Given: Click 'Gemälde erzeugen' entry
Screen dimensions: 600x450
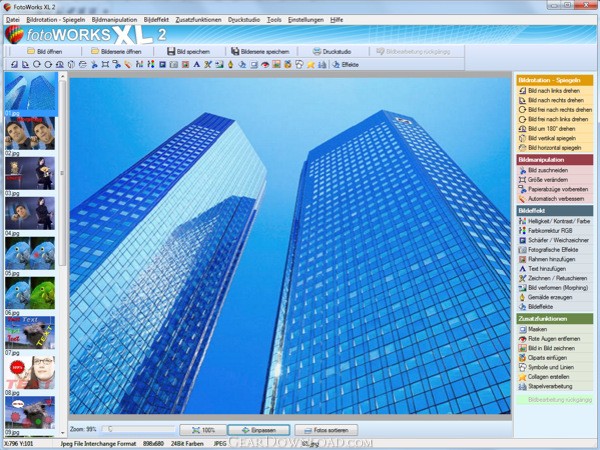Looking at the screenshot, I should pos(554,297).
